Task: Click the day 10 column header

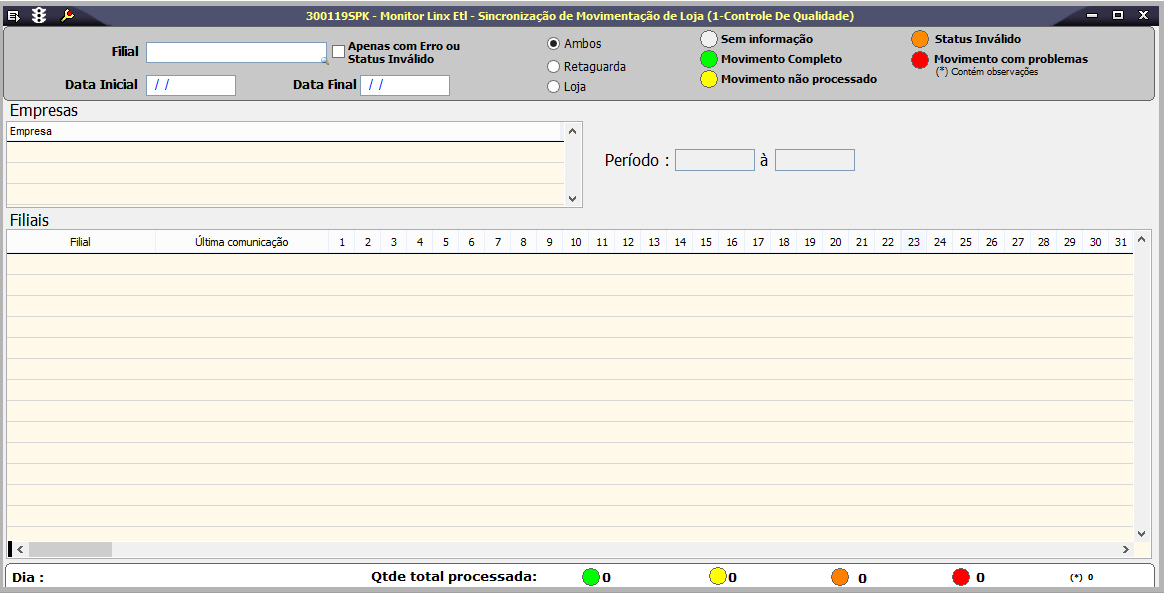Action: [x=575, y=242]
